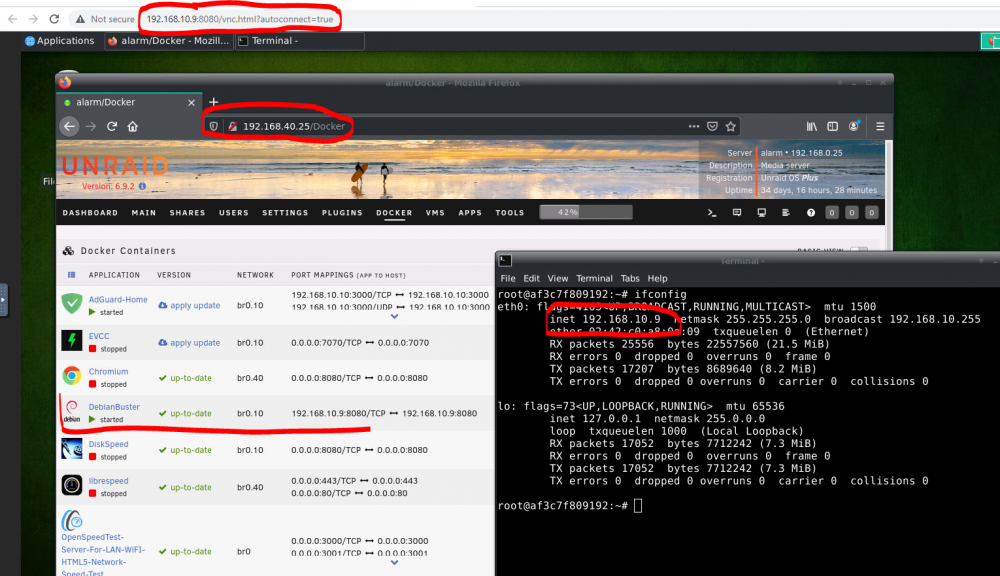Viewport: 1000px width, 576px height.
Task: Open the Unraid DASHBOARD tab
Action: tap(90, 213)
